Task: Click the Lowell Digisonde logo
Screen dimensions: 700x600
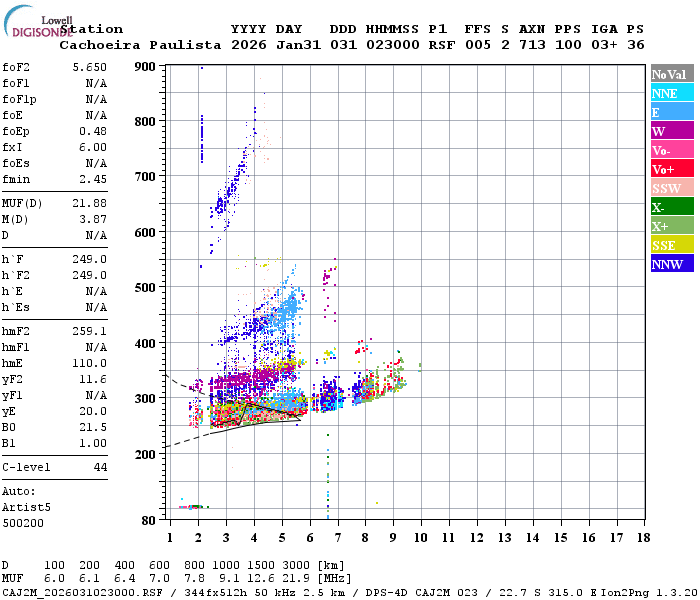Action: [x=38, y=21]
